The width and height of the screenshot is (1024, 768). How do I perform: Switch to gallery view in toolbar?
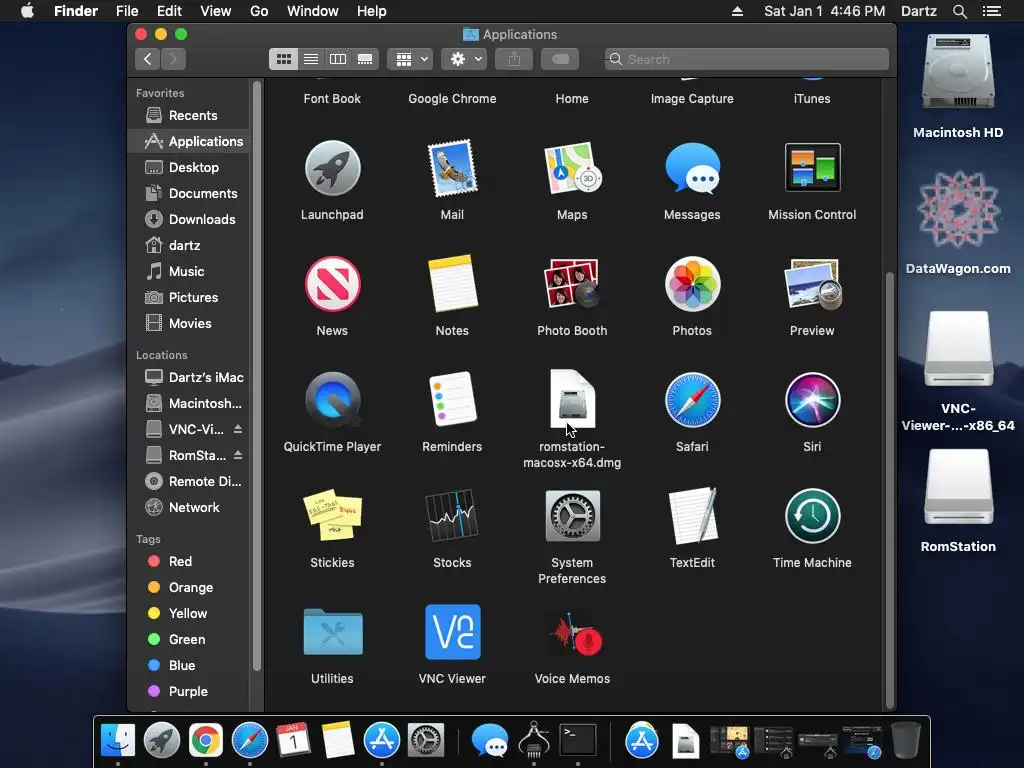click(365, 59)
